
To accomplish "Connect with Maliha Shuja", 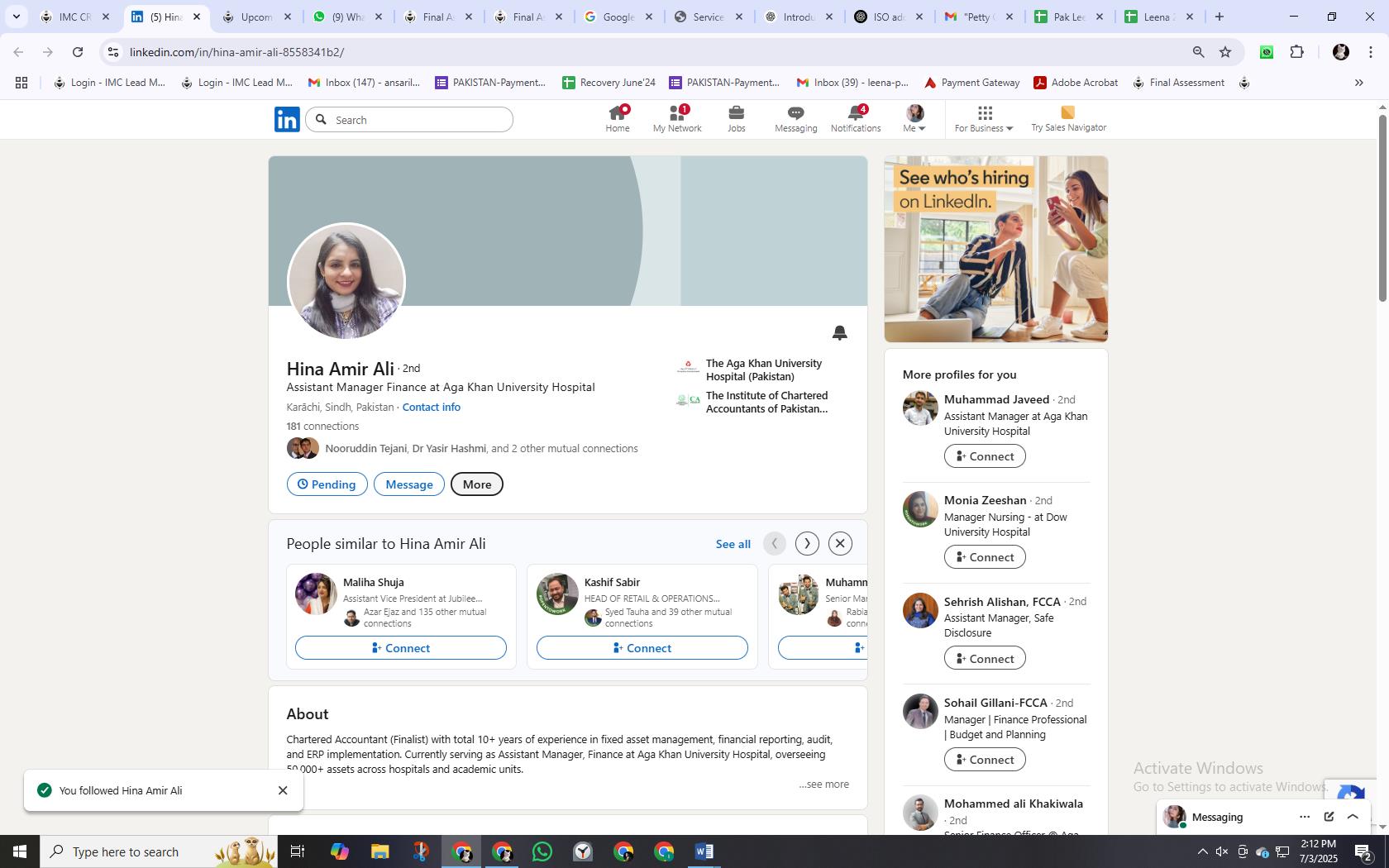I will pos(401,648).
